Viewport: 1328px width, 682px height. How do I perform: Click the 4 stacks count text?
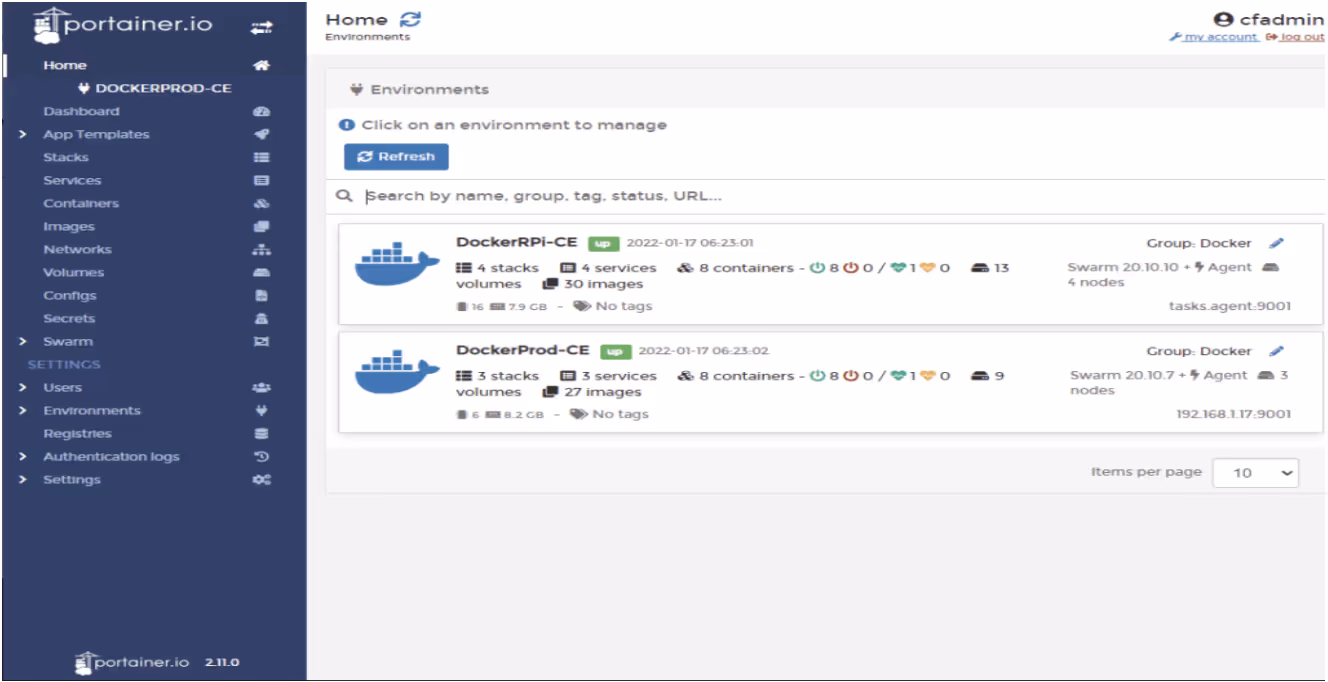508,268
